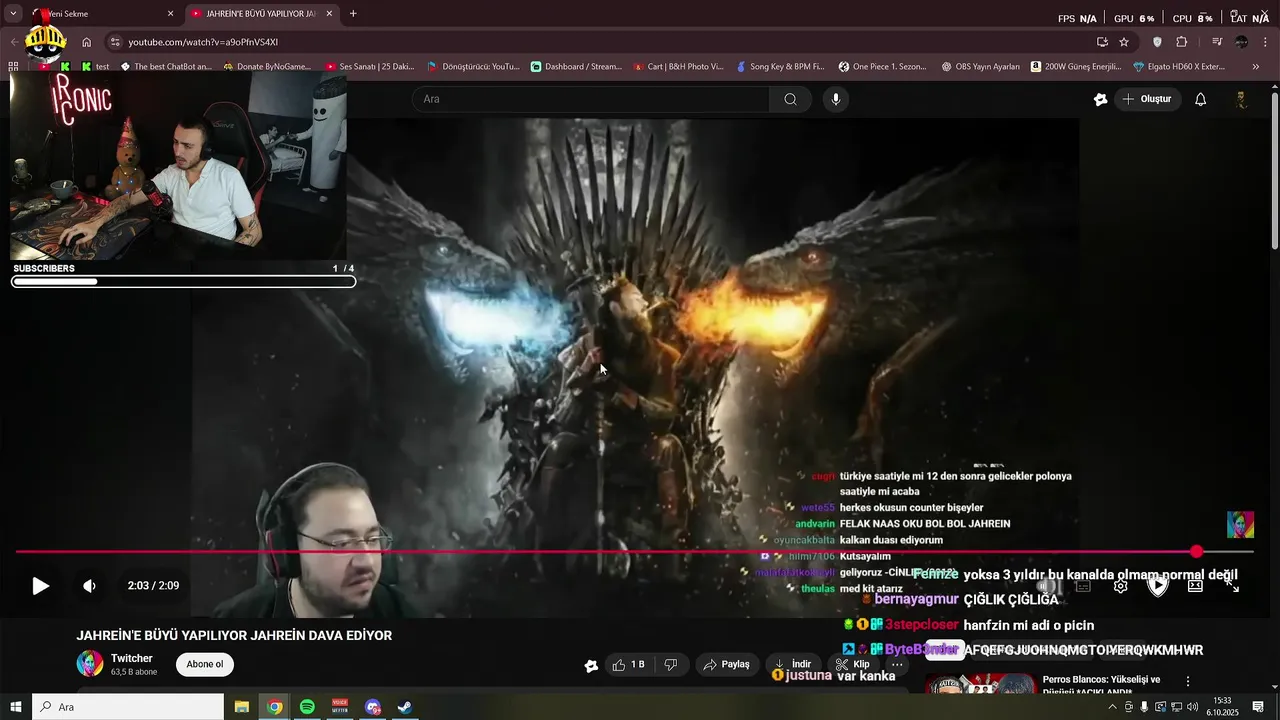
Task: Toggle subtitles on the video player
Action: 1083,586
